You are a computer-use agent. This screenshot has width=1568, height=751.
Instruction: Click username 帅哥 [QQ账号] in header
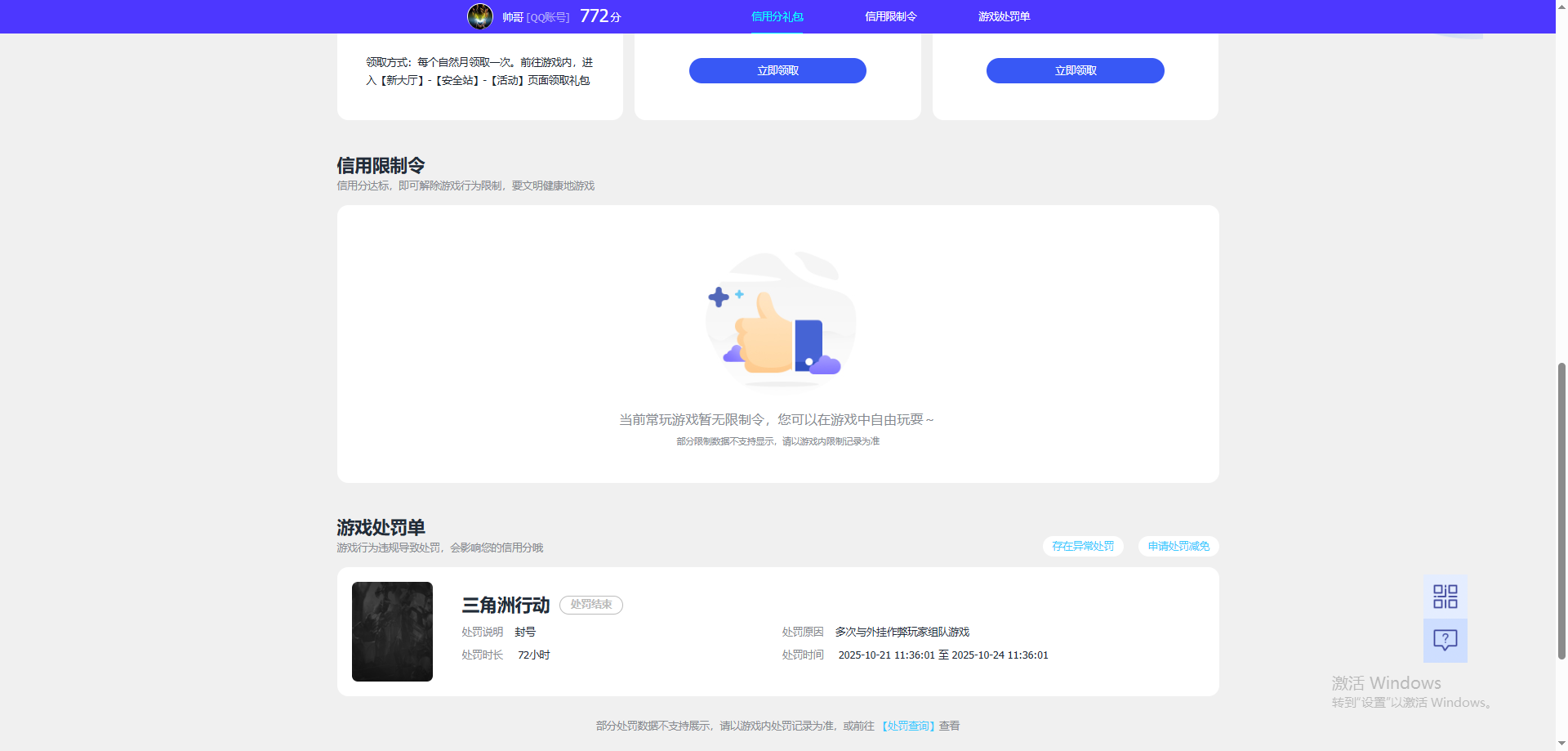tap(536, 17)
